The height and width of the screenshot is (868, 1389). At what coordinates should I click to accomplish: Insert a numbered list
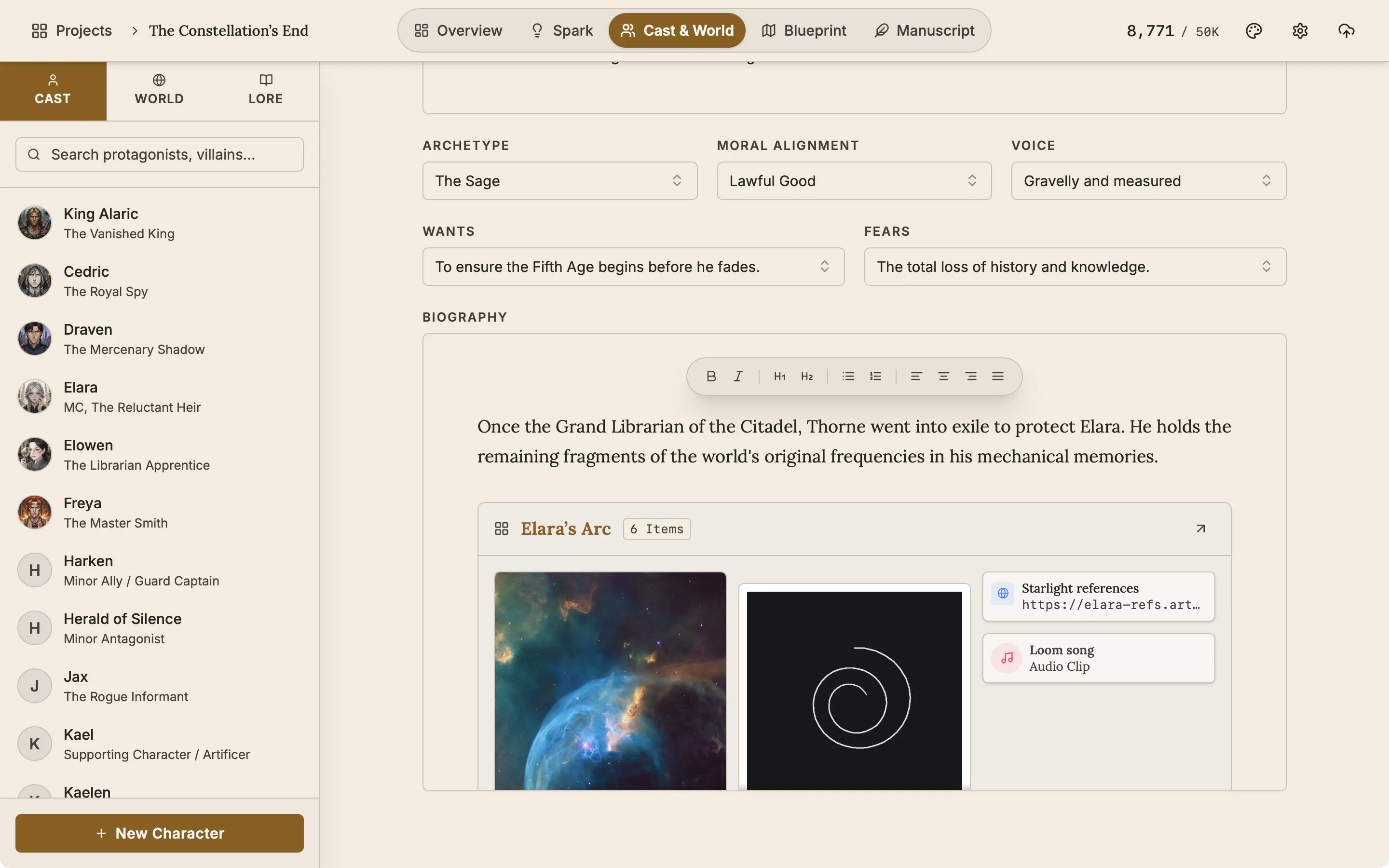(875, 376)
